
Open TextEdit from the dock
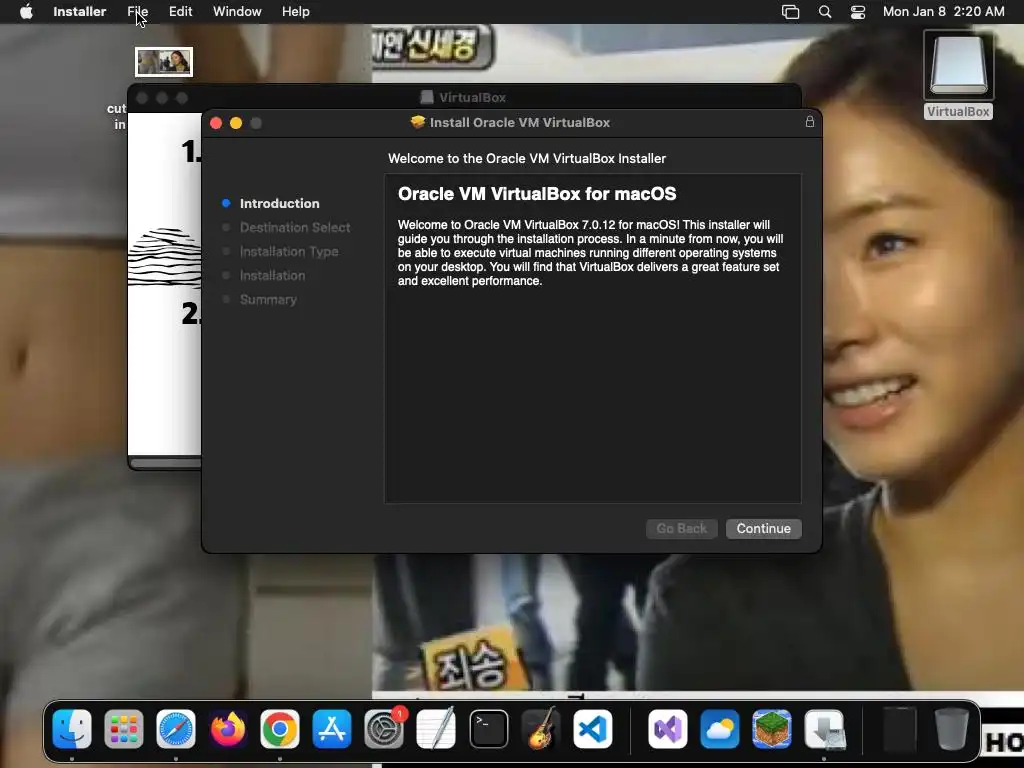[436, 729]
